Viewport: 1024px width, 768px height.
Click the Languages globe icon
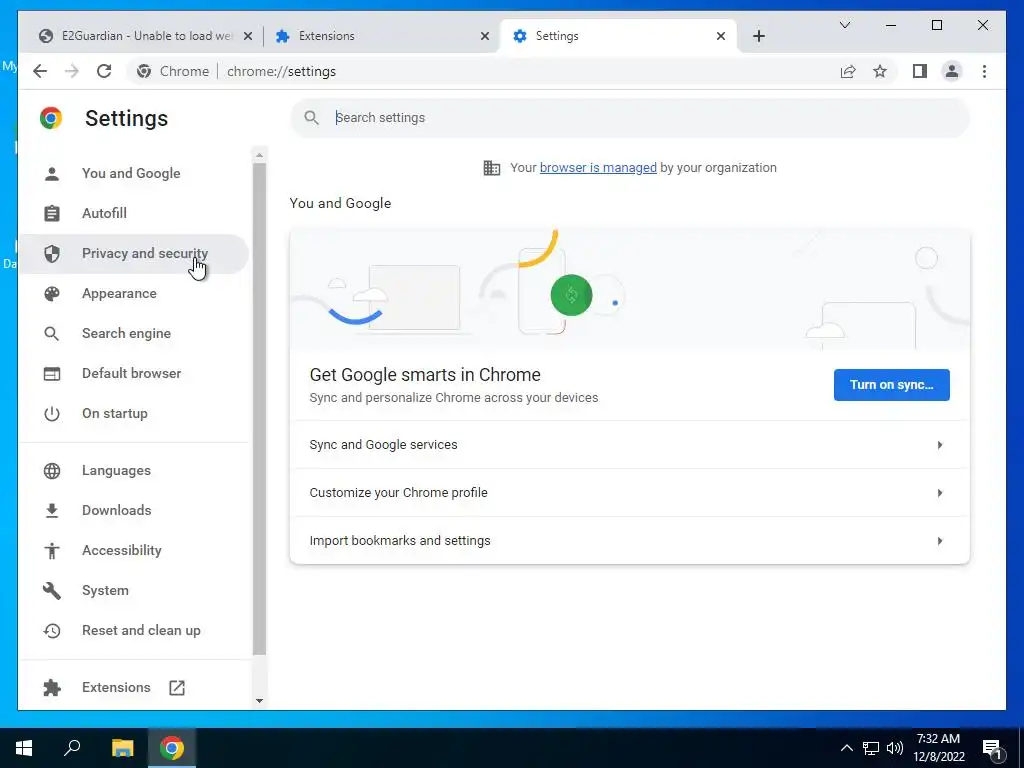click(x=52, y=470)
